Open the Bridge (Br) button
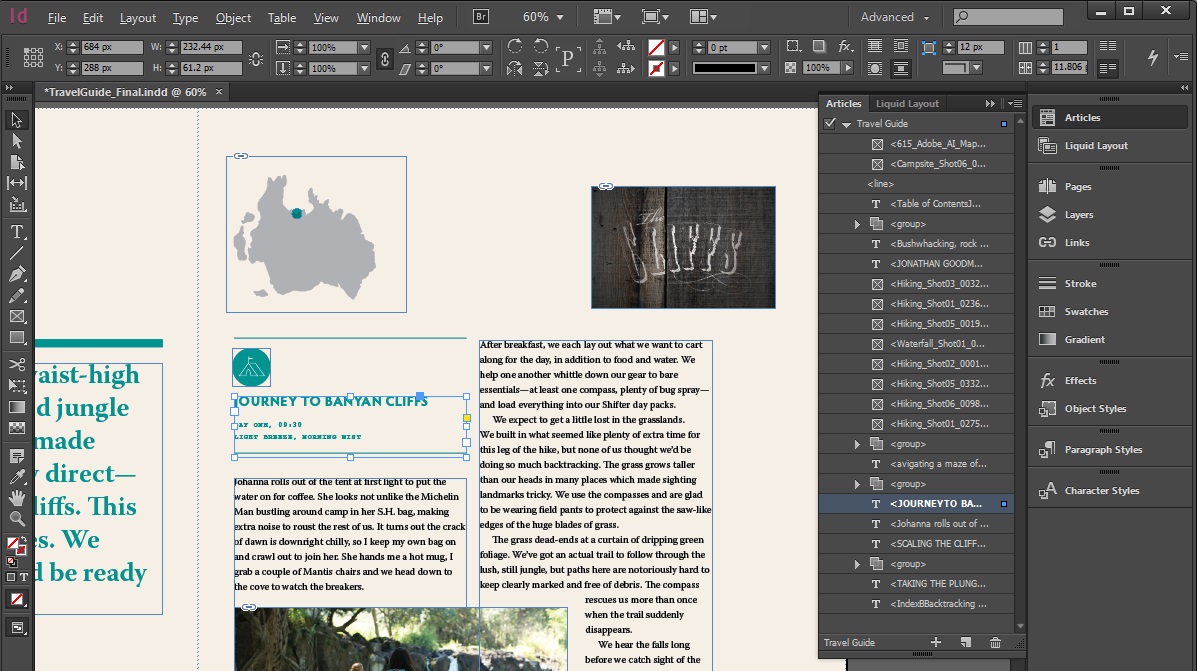 pyautogui.click(x=481, y=17)
